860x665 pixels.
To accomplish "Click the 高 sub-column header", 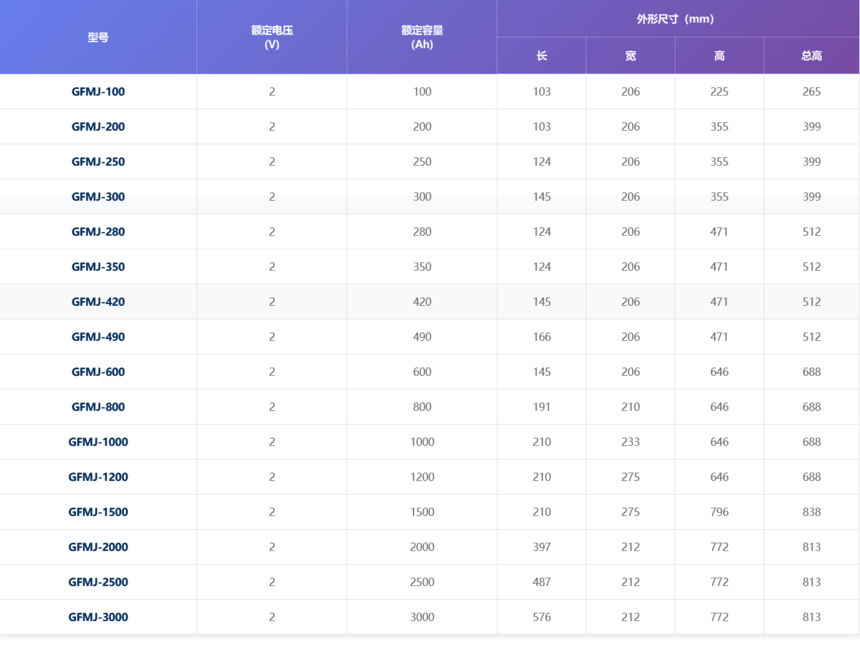I will pos(719,55).
